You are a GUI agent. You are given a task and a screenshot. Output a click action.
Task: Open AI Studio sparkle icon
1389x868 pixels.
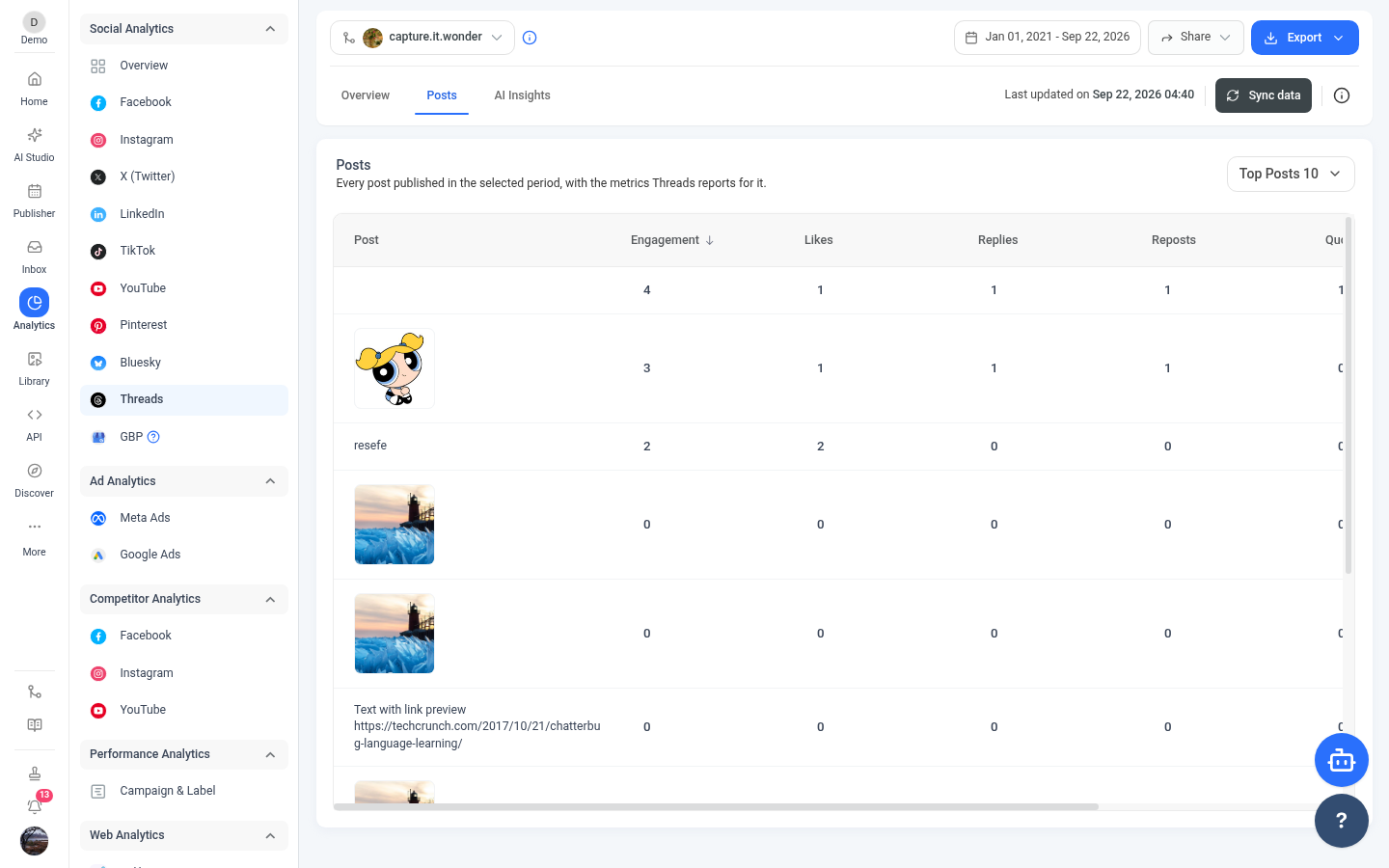coord(34,135)
